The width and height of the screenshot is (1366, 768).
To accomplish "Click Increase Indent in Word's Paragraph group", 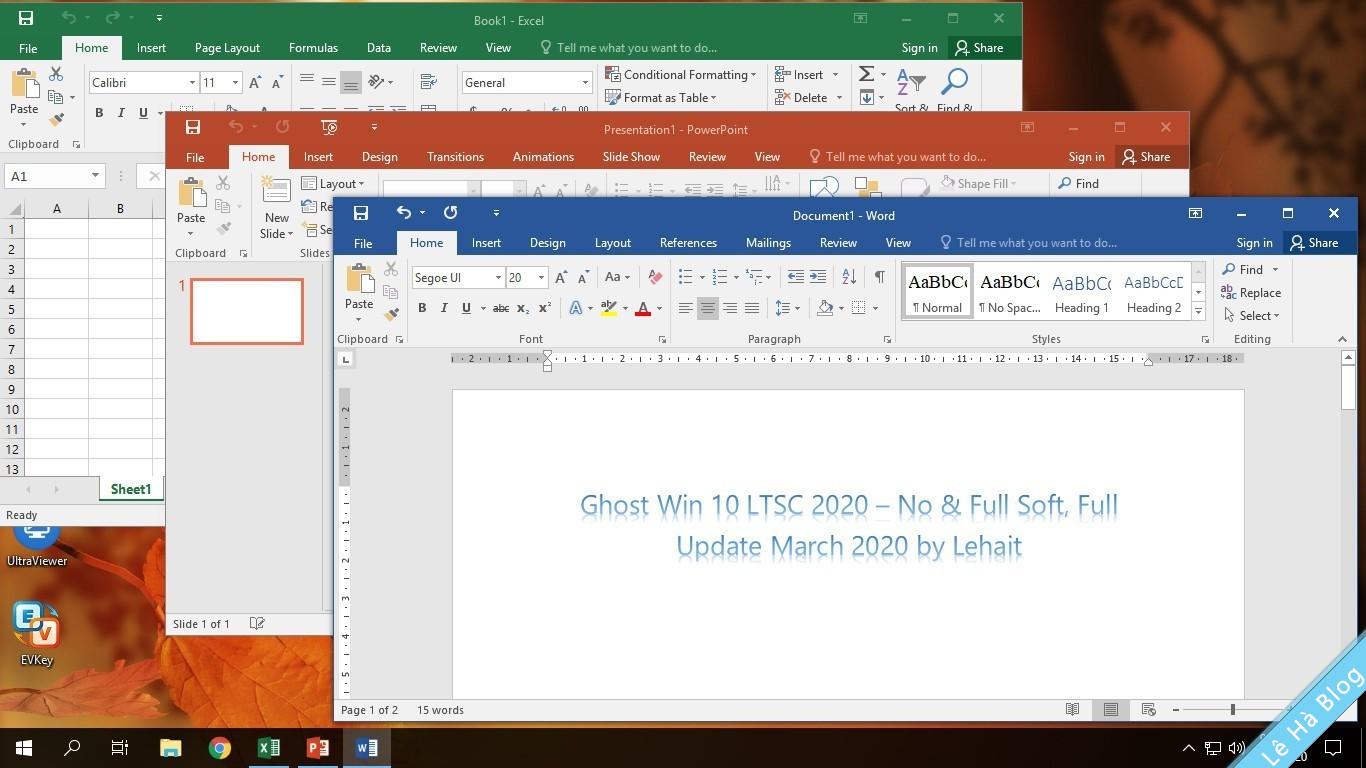I will pos(818,277).
